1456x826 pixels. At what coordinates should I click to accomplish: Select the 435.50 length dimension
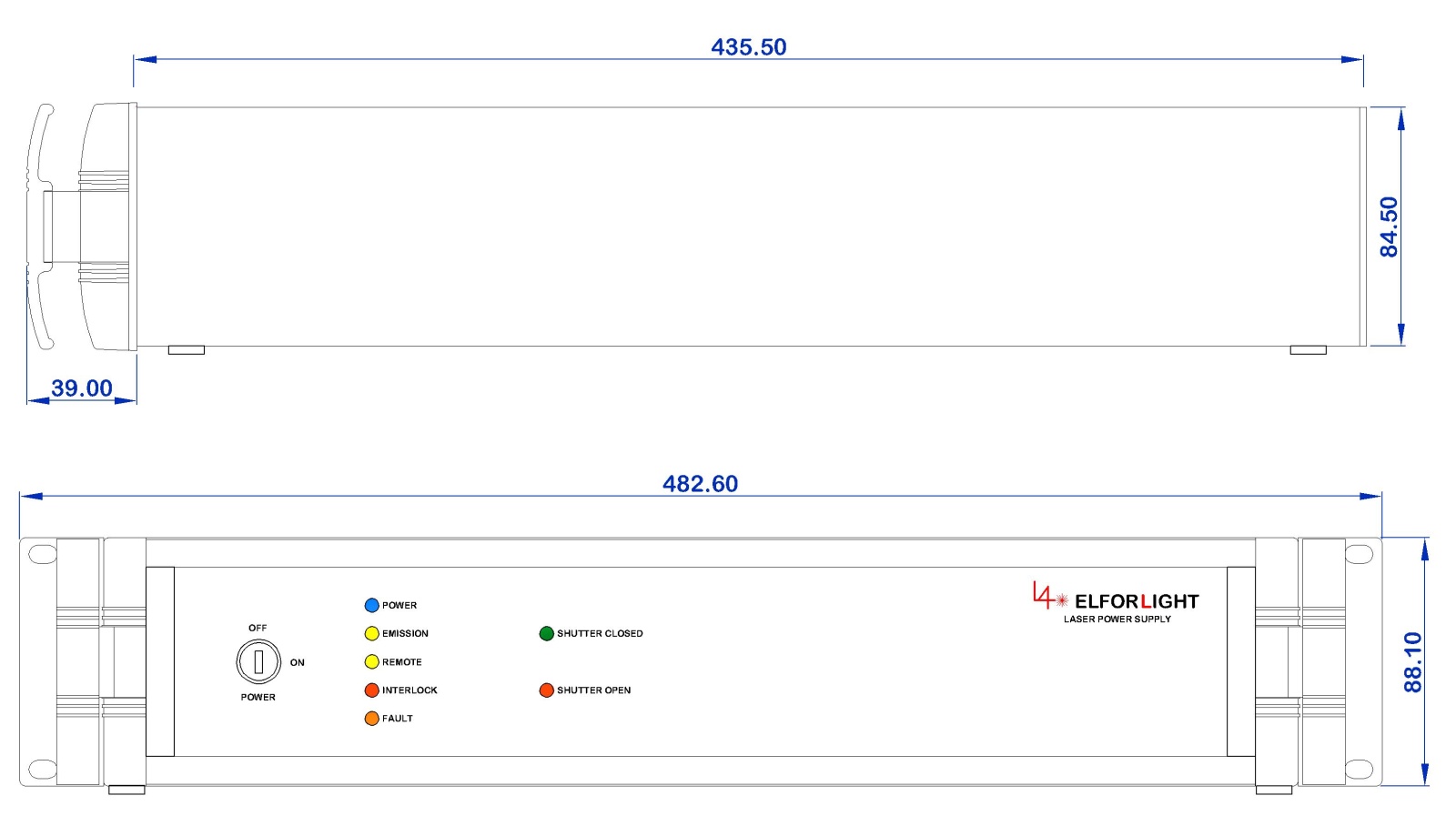coord(748,47)
